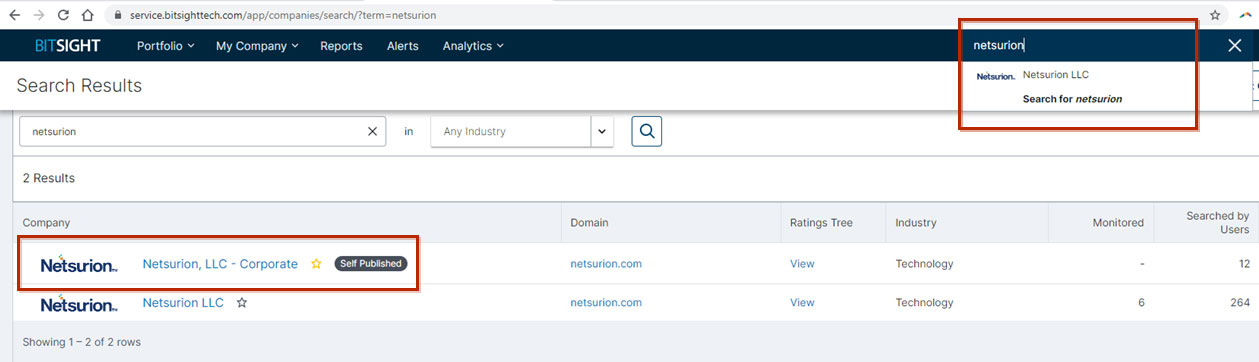The height and width of the screenshot is (362, 1259).
Task: View ratings tree for Netsurion LLC
Action: point(802,302)
